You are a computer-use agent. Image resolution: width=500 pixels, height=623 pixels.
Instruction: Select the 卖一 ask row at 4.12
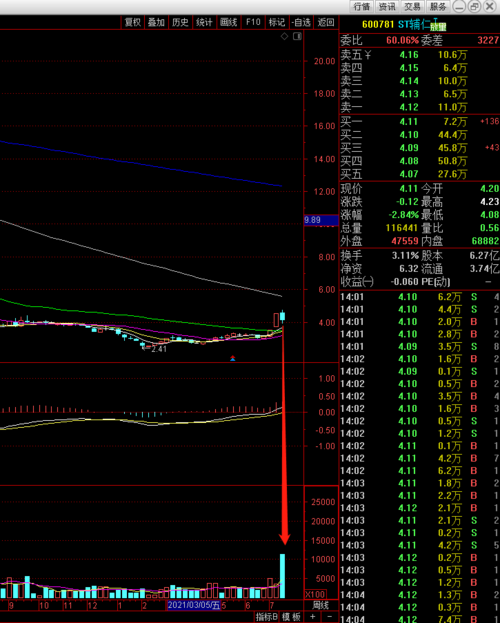click(x=419, y=107)
